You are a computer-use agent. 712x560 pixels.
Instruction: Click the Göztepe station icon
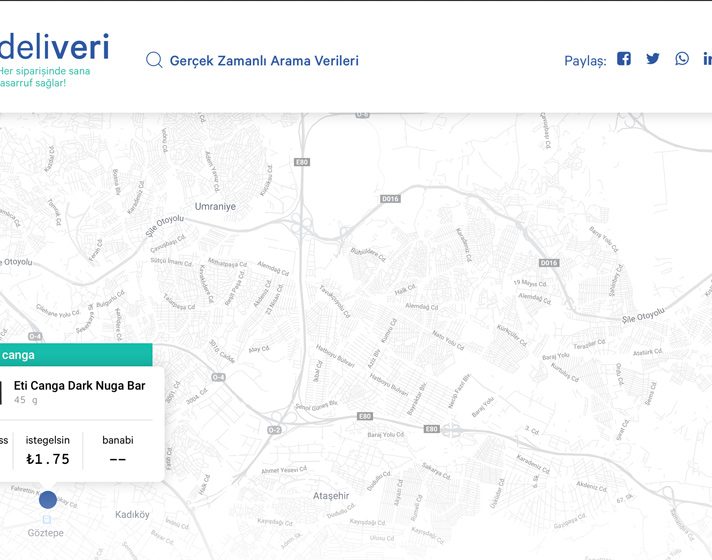coord(46,519)
